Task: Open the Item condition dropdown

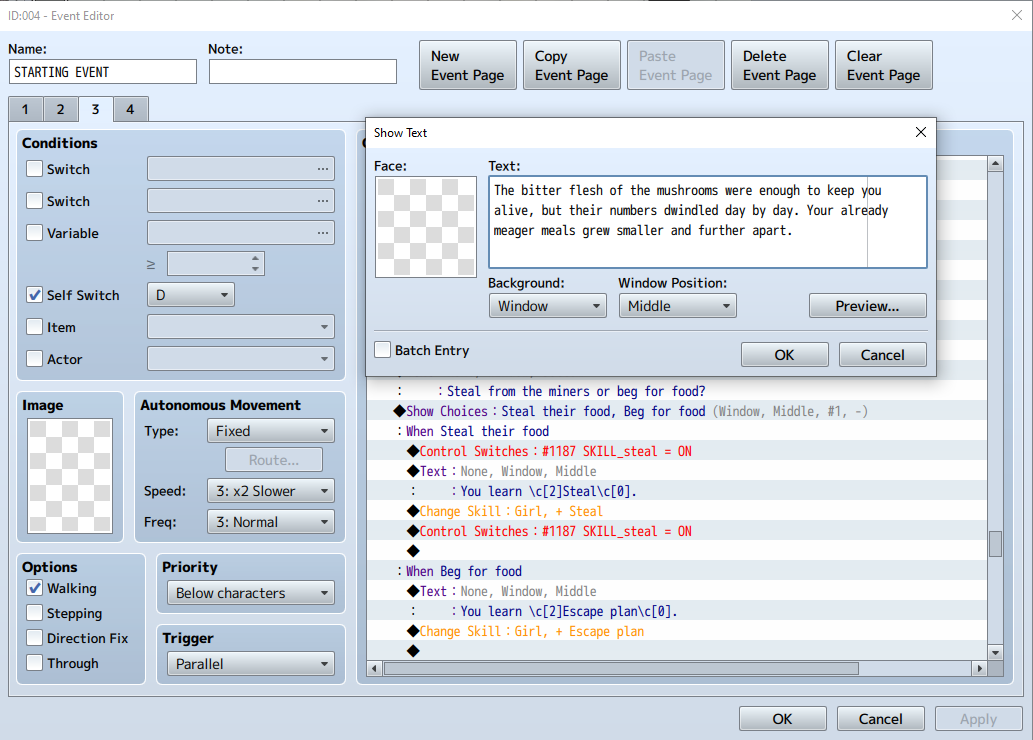Action: 240,327
